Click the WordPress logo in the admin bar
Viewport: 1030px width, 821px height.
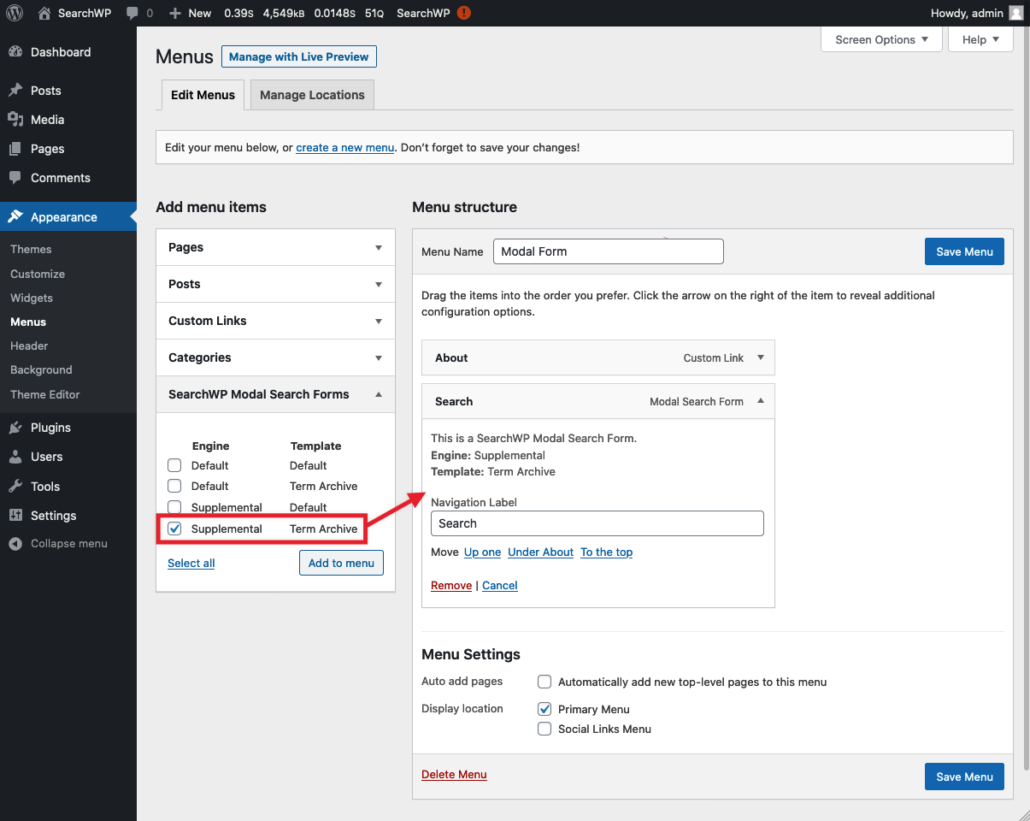(x=14, y=13)
